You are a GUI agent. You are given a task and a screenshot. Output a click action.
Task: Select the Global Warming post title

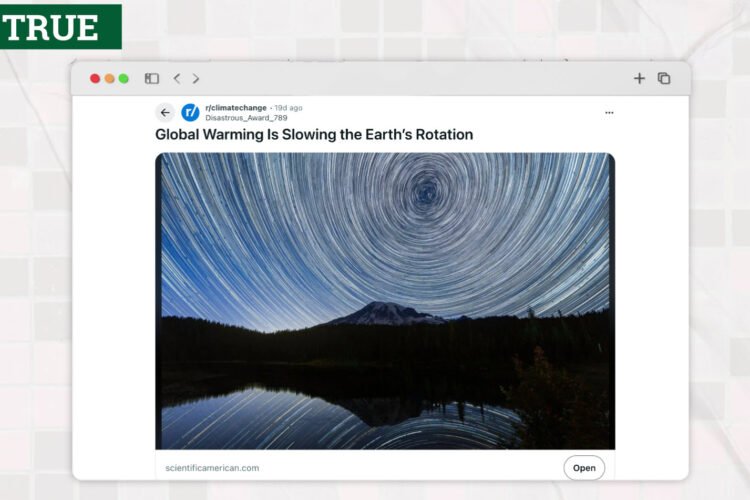314,134
